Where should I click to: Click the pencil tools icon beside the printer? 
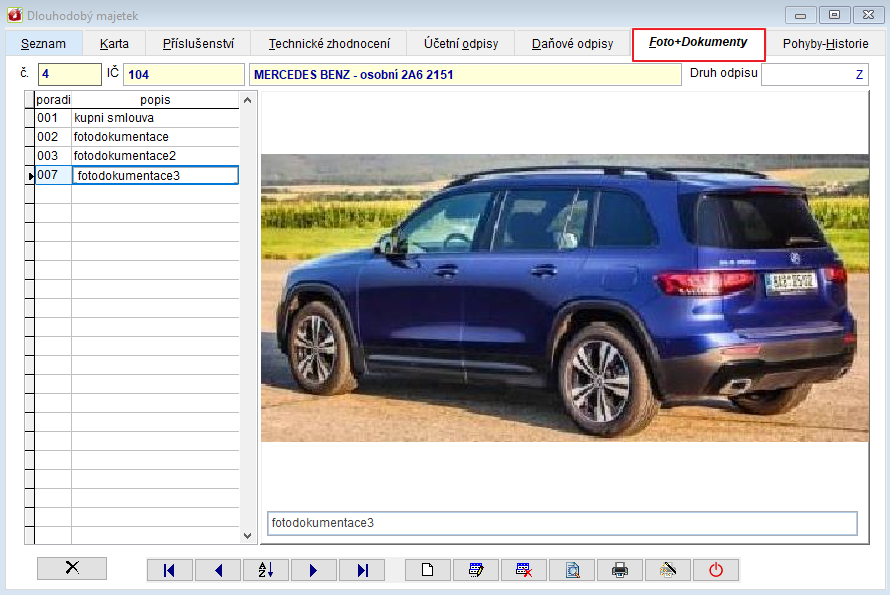coord(668,570)
